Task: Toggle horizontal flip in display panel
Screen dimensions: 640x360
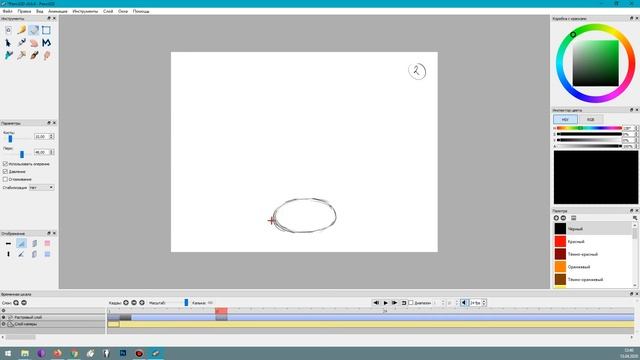Action: (x=9, y=244)
